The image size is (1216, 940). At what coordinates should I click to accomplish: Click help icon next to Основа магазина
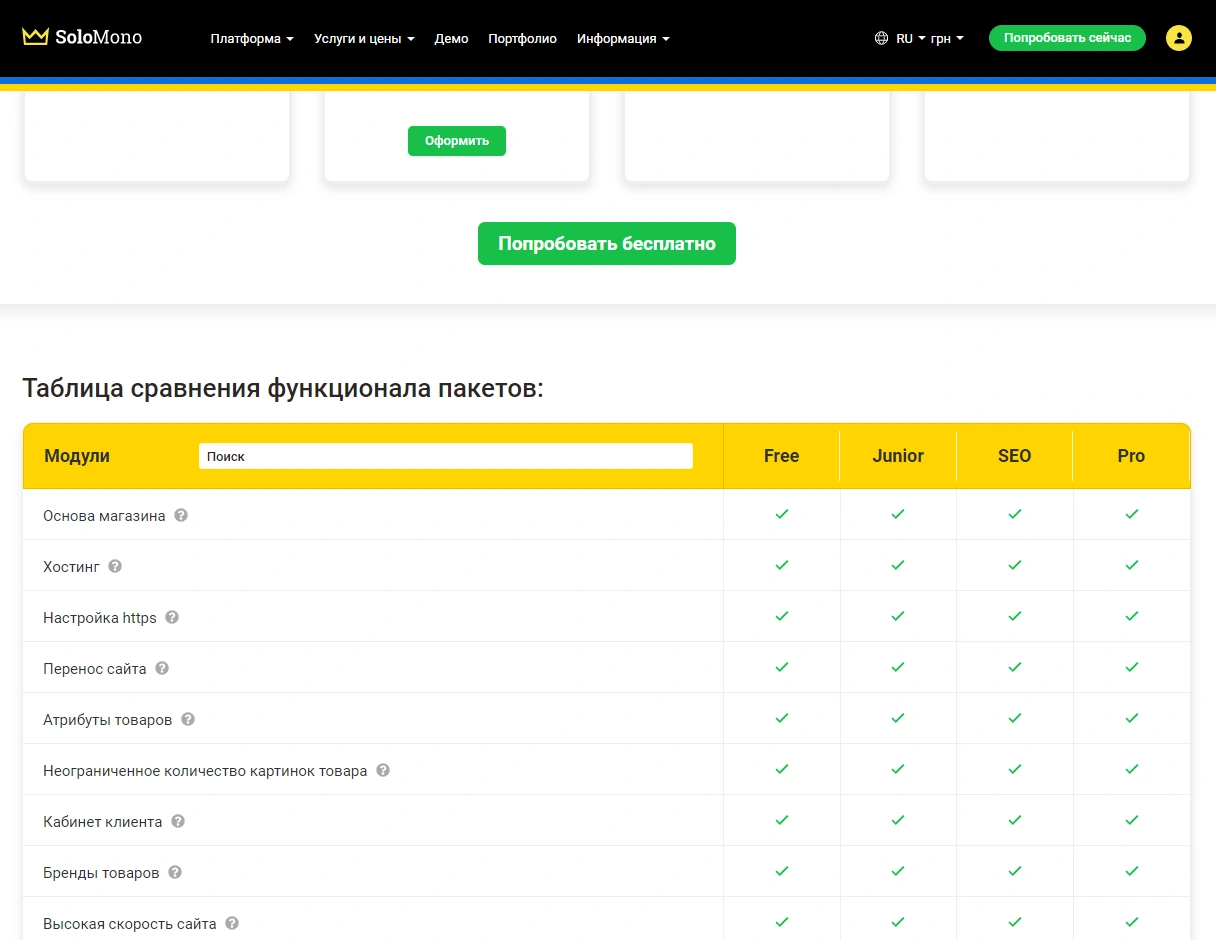click(x=181, y=516)
